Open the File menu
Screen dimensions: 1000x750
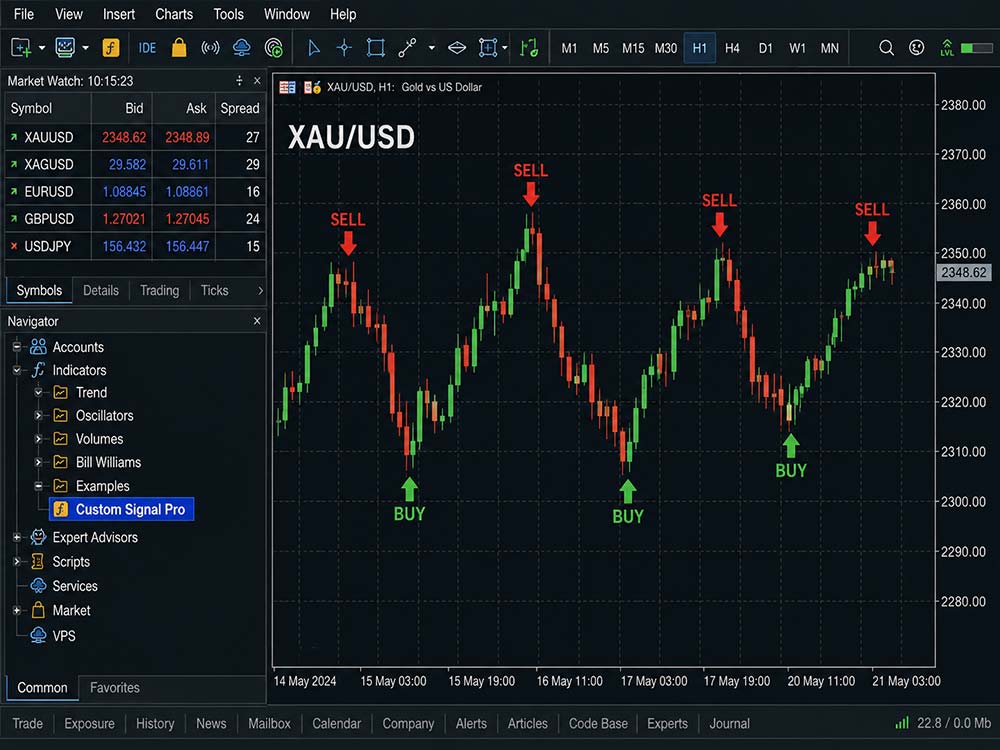tap(24, 14)
